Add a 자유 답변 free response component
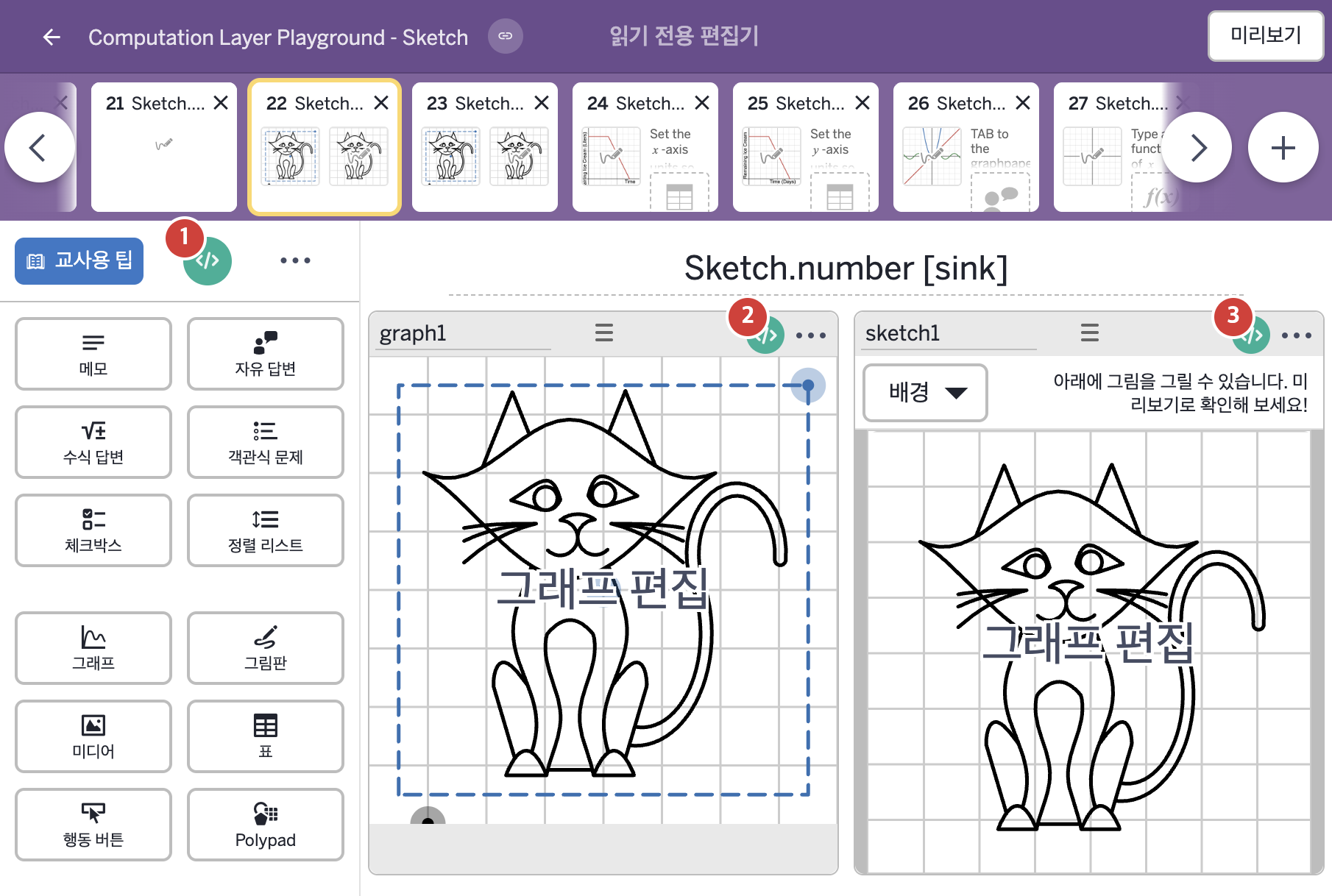1332x896 pixels. pyautogui.click(x=266, y=354)
